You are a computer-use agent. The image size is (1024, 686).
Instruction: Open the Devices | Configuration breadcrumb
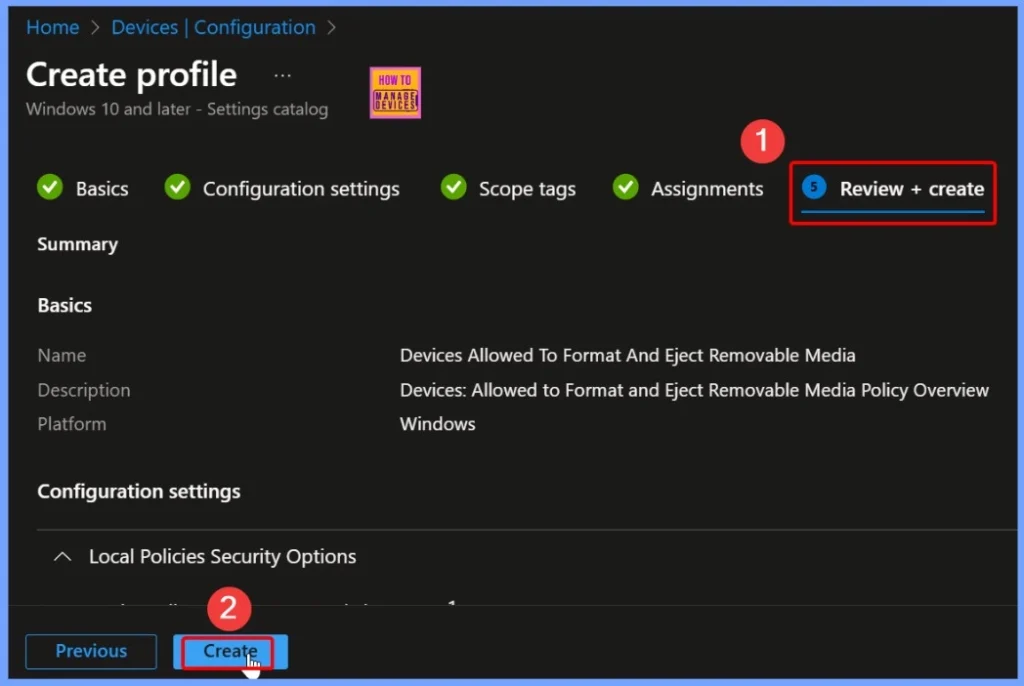point(213,28)
